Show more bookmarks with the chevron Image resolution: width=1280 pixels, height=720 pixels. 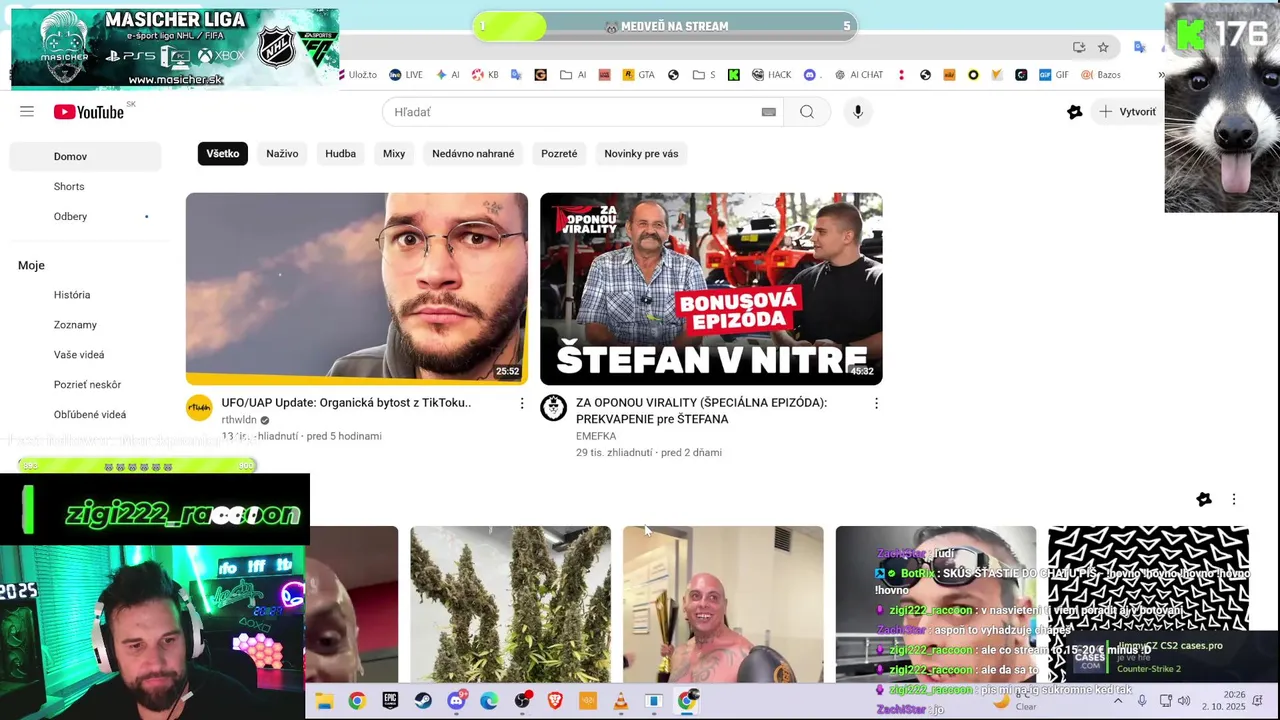coord(1161,75)
